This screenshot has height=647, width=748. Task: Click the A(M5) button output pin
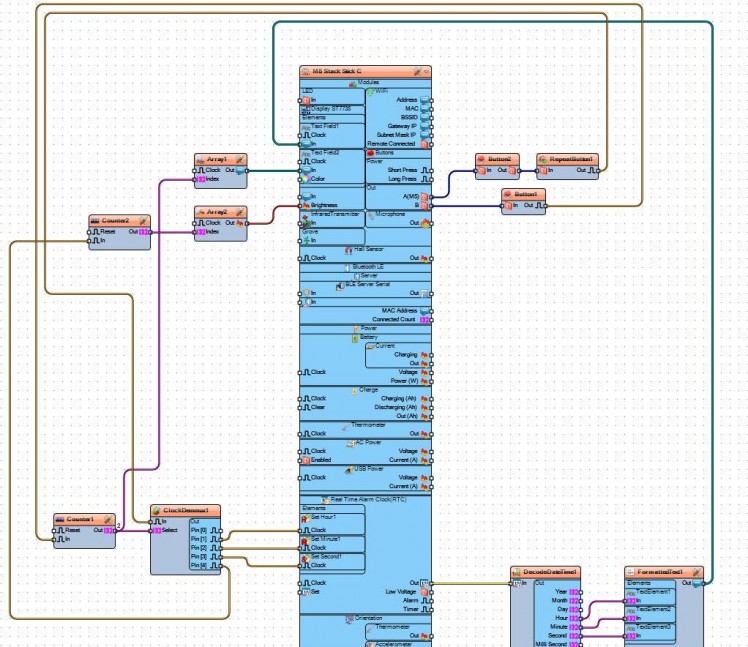click(431, 197)
